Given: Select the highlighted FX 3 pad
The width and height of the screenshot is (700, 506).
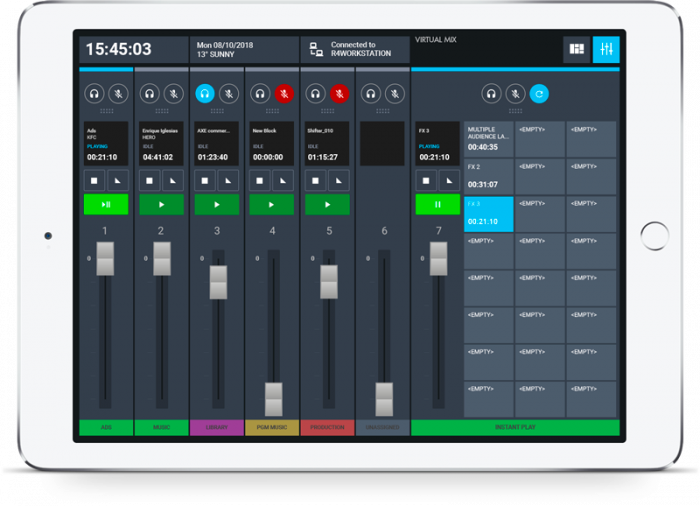Looking at the screenshot, I should [x=489, y=213].
